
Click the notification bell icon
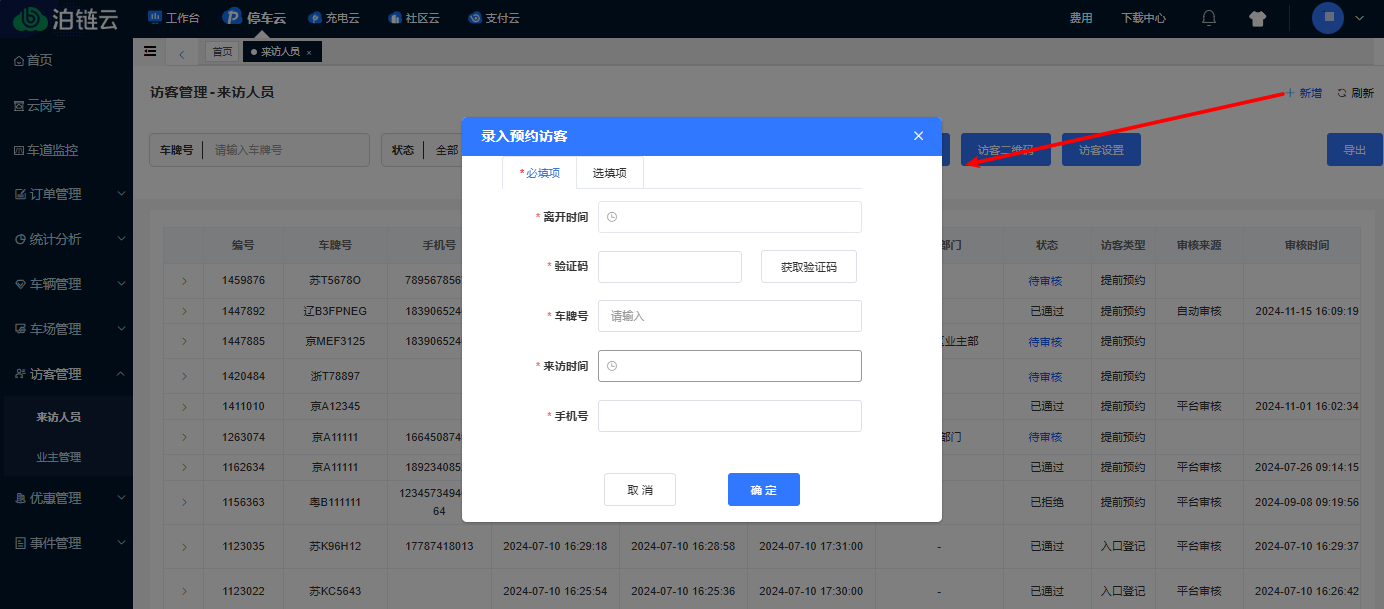tap(1209, 18)
